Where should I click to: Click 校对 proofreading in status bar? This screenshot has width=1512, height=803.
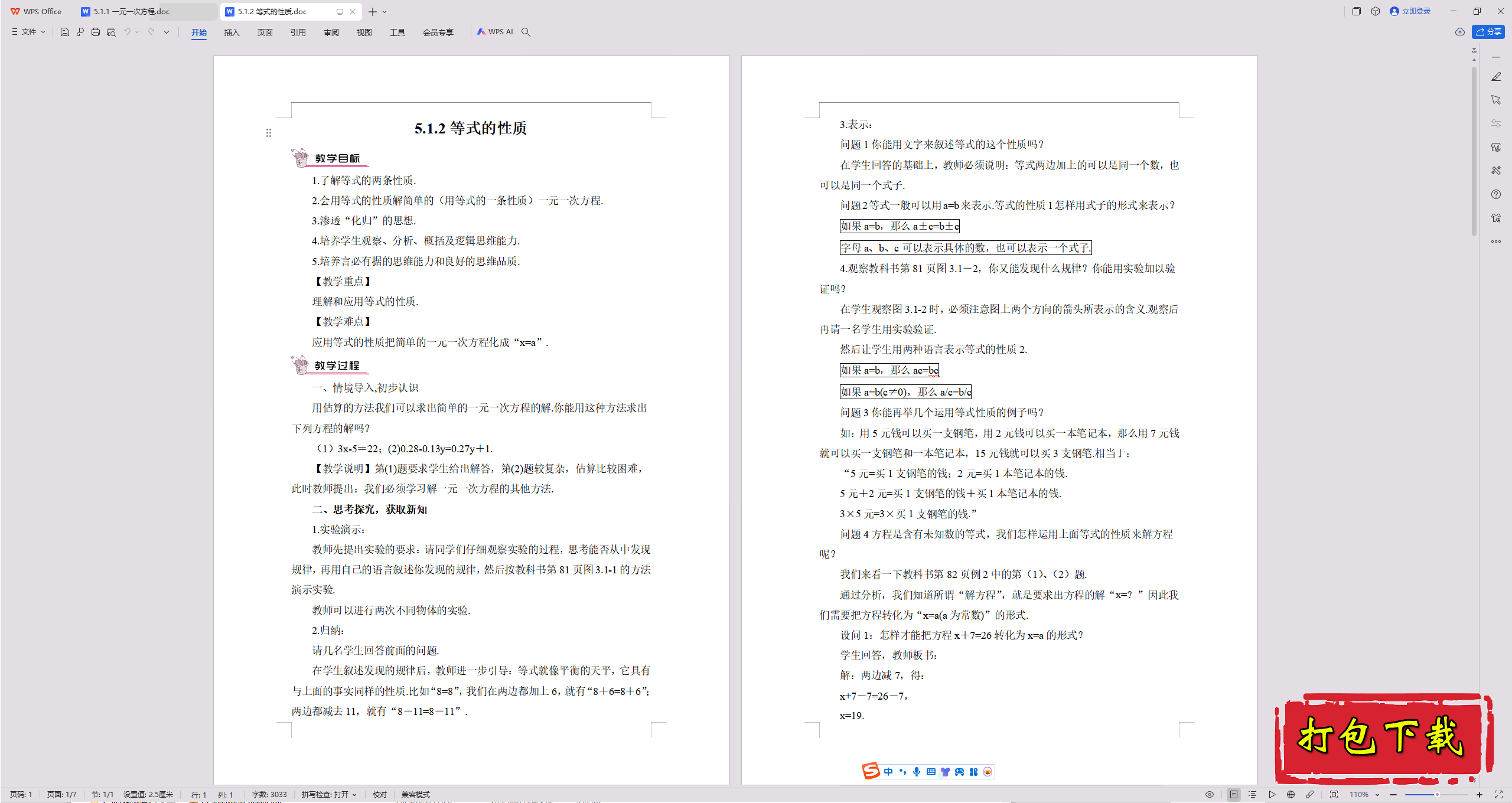tap(379, 795)
